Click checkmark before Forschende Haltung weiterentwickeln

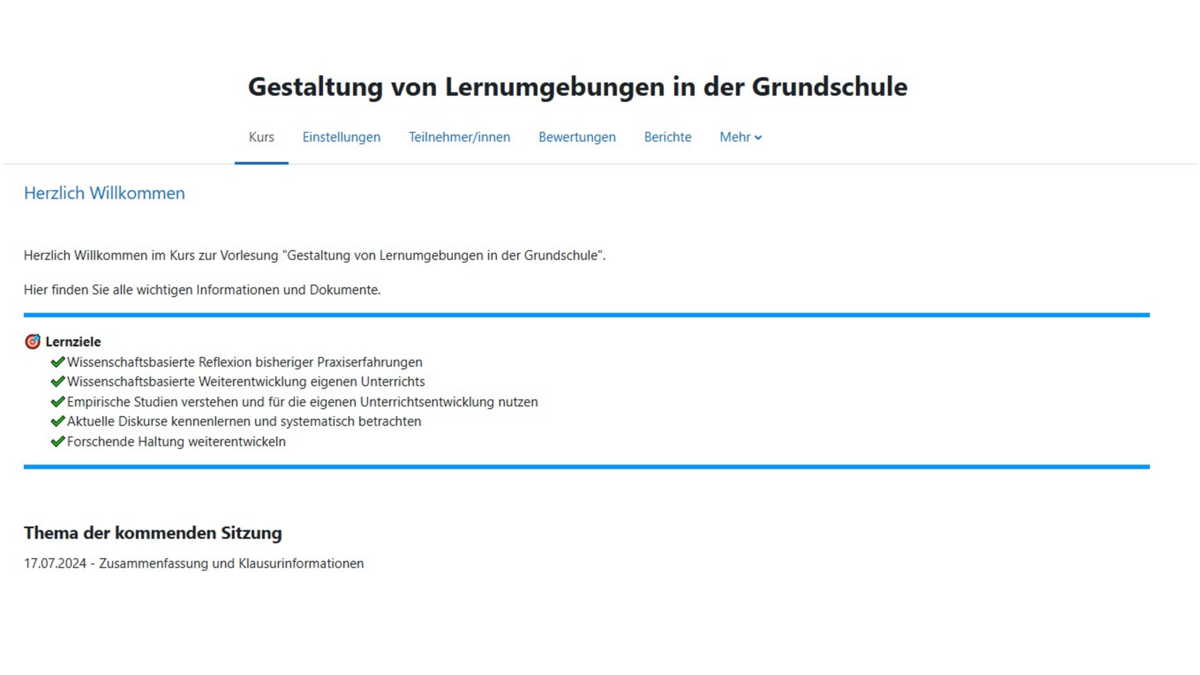tap(57, 441)
